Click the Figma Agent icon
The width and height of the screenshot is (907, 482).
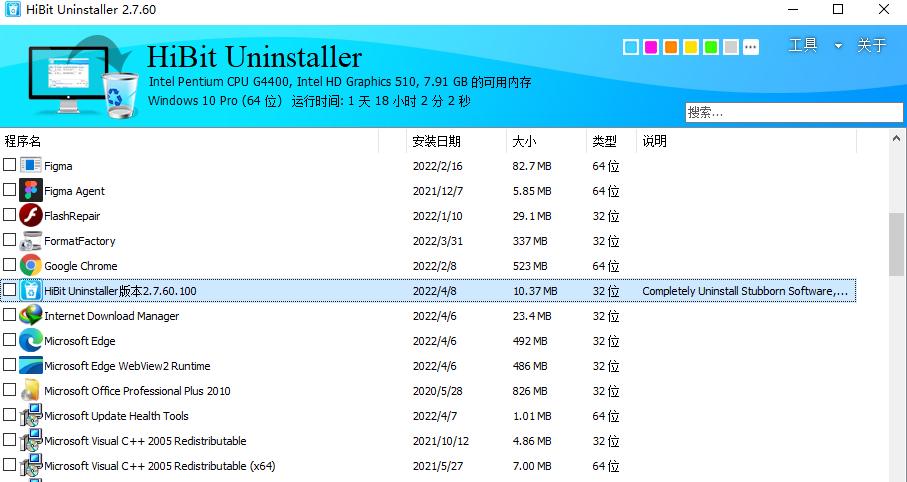(31, 190)
